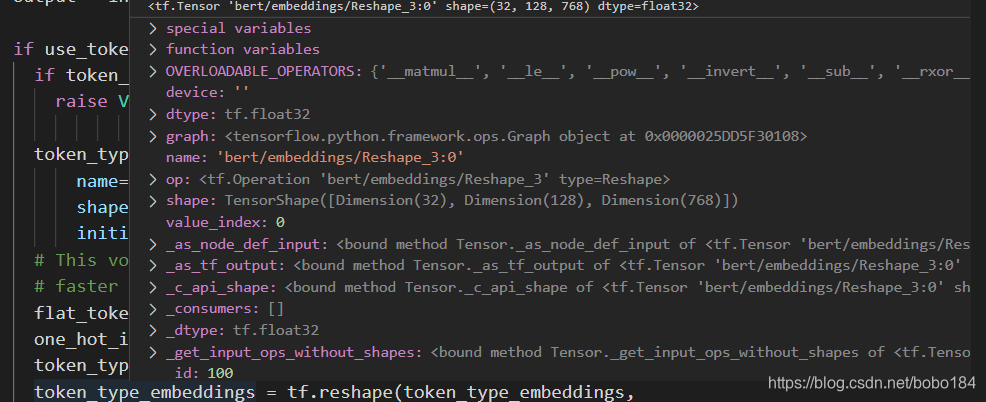Click the 'name=' argument line in code
This screenshot has height=402, width=986.
click(102, 181)
